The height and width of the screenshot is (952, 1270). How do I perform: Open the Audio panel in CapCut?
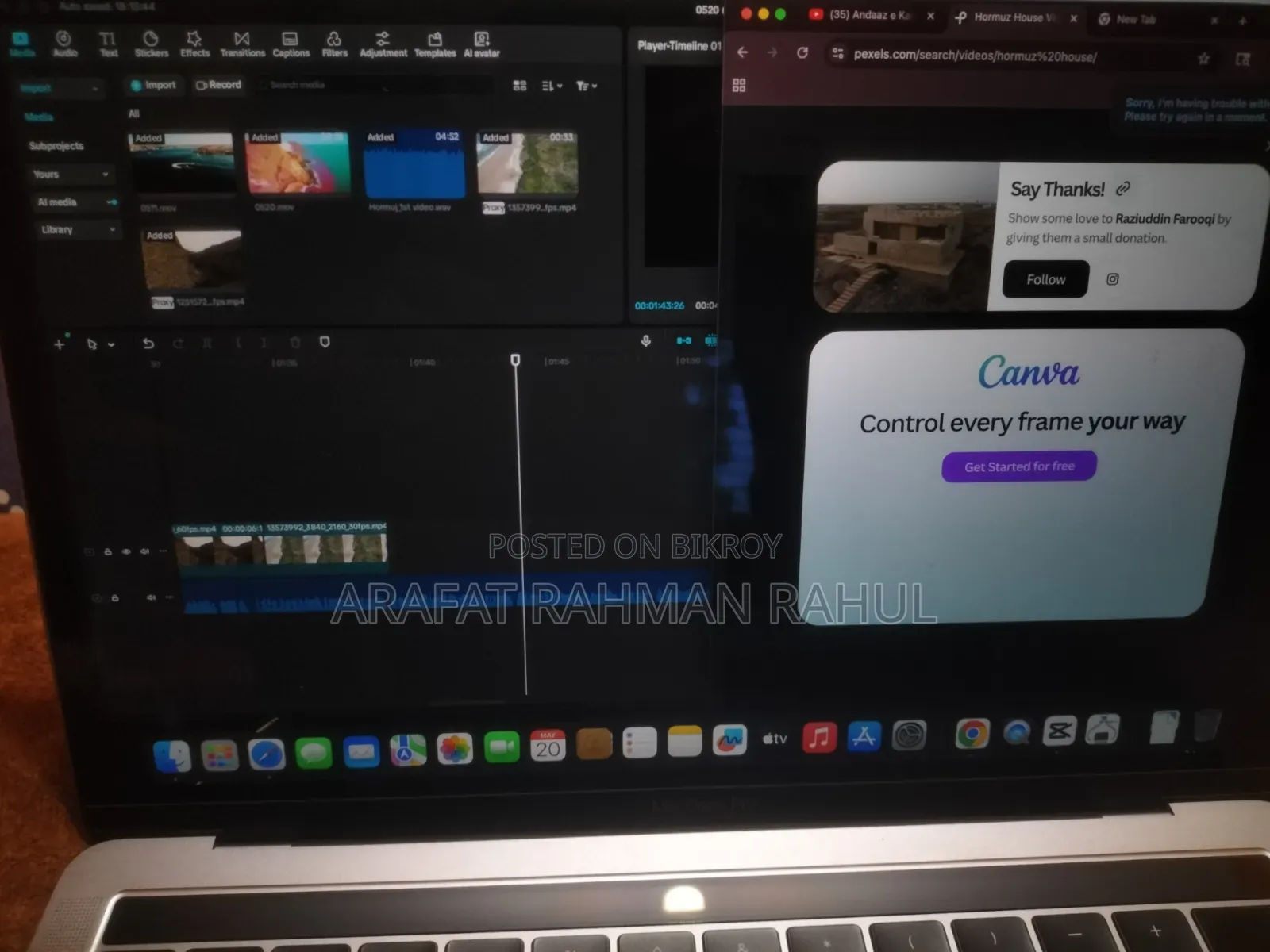pyautogui.click(x=64, y=44)
